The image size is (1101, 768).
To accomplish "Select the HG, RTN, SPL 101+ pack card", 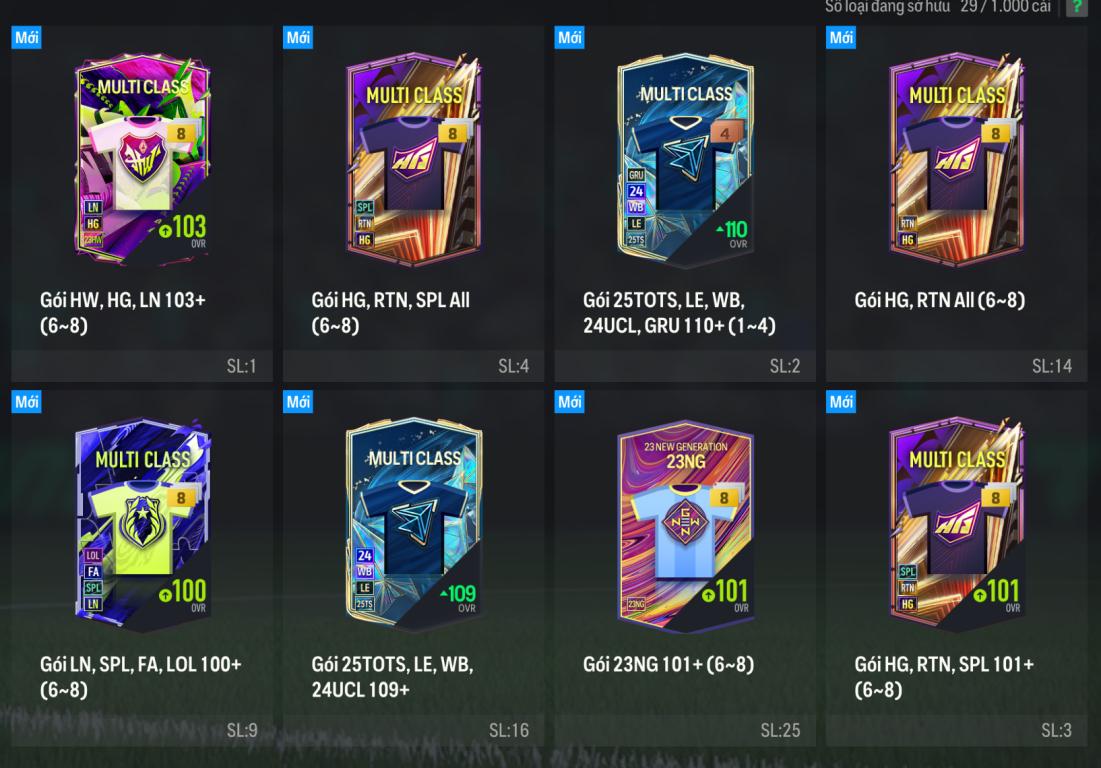I will [x=956, y=568].
